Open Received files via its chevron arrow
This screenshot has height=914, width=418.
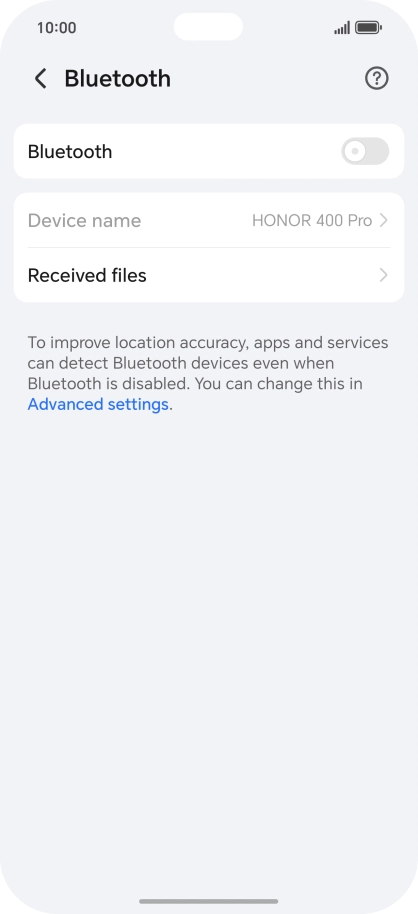tap(383, 275)
